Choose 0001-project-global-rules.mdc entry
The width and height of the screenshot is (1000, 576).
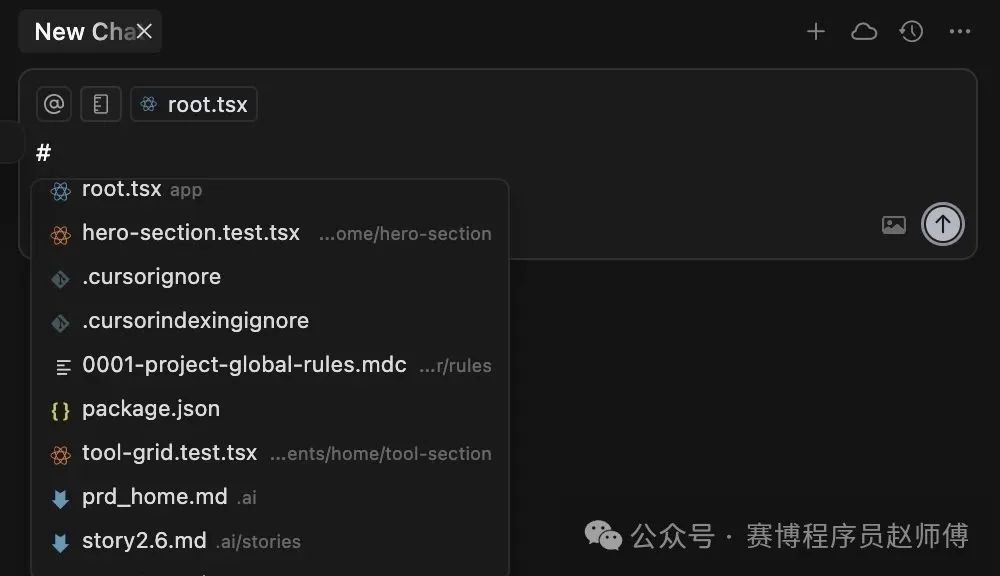click(270, 365)
